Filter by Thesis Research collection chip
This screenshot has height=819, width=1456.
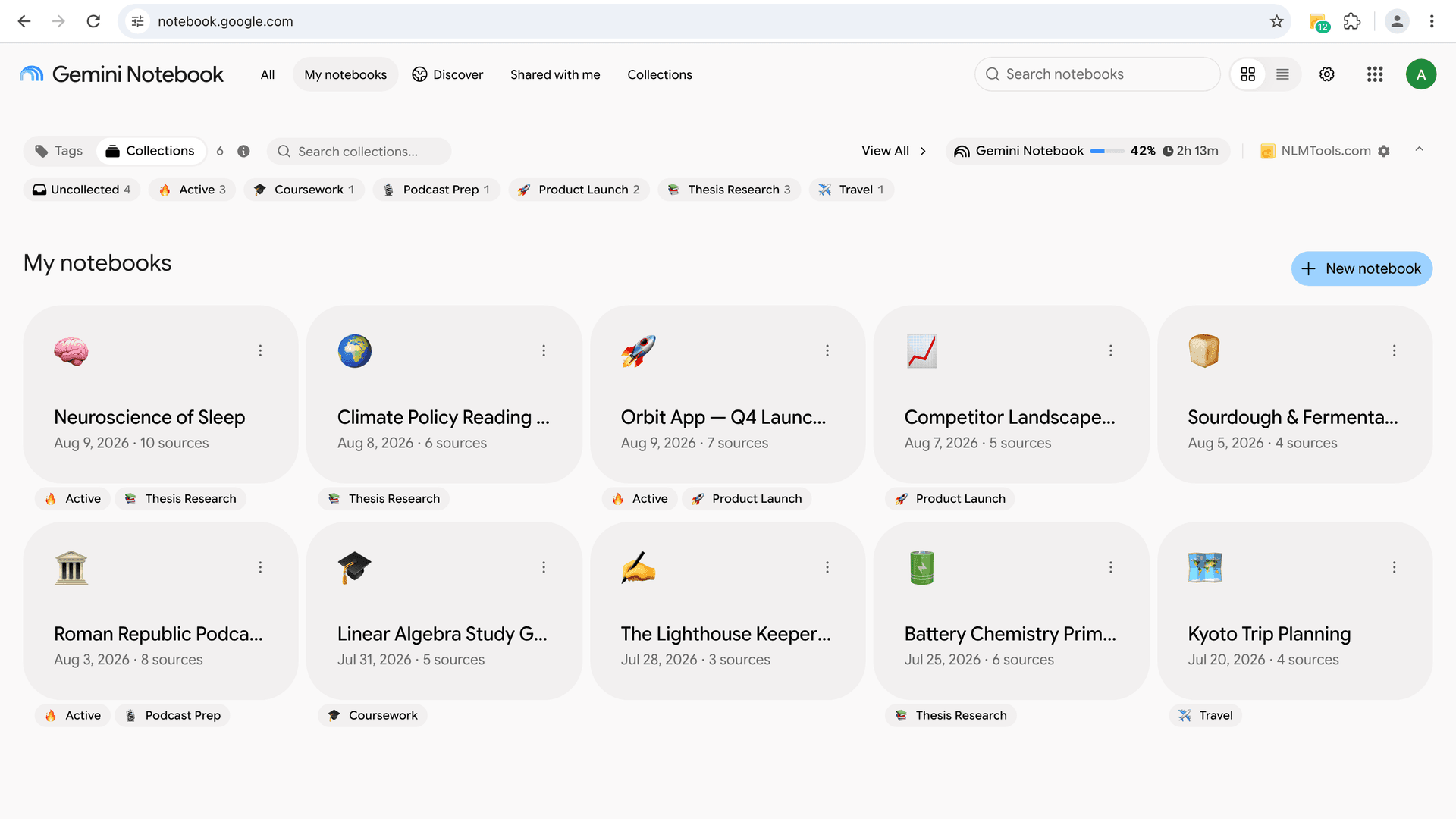coord(730,190)
